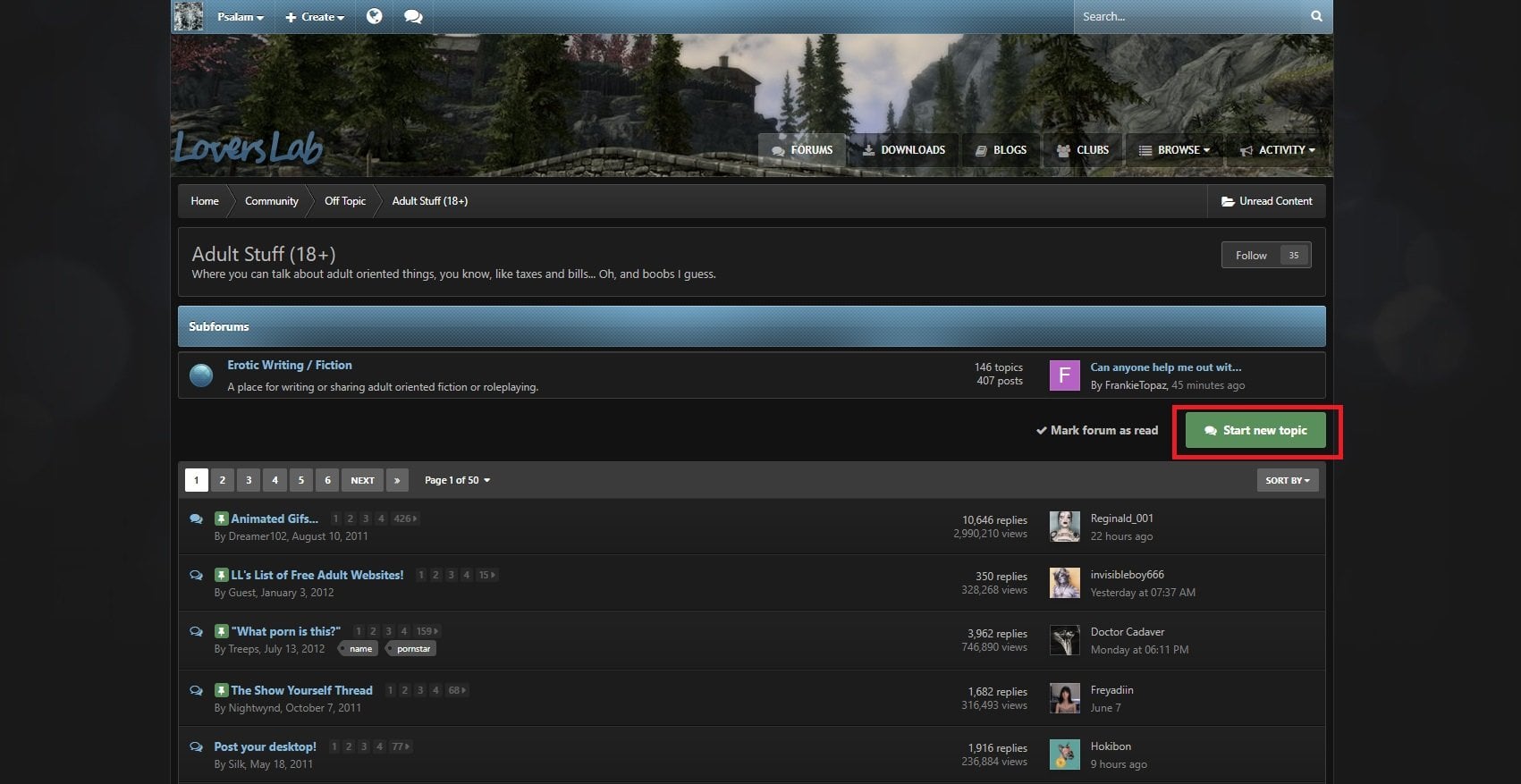Open Post your desktop topic
Image resolution: width=1521 pixels, height=784 pixels.
(x=265, y=746)
